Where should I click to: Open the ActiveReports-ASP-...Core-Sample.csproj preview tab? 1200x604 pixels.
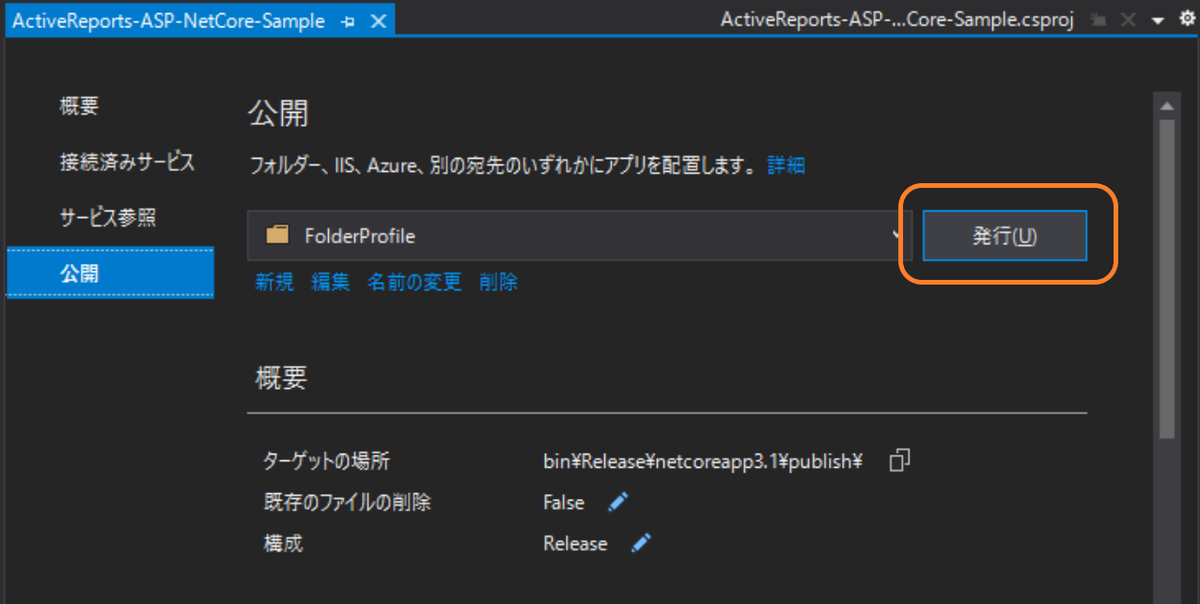tap(897, 21)
